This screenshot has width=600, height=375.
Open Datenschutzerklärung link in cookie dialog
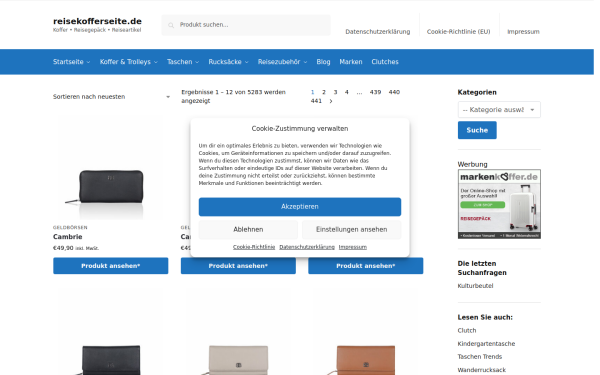coord(307,247)
